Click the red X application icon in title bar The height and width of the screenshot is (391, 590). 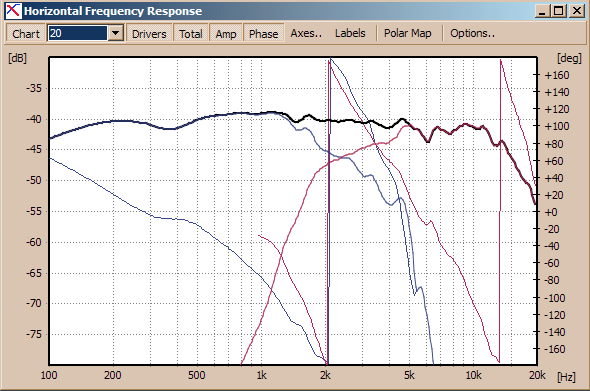coord(13,11)
